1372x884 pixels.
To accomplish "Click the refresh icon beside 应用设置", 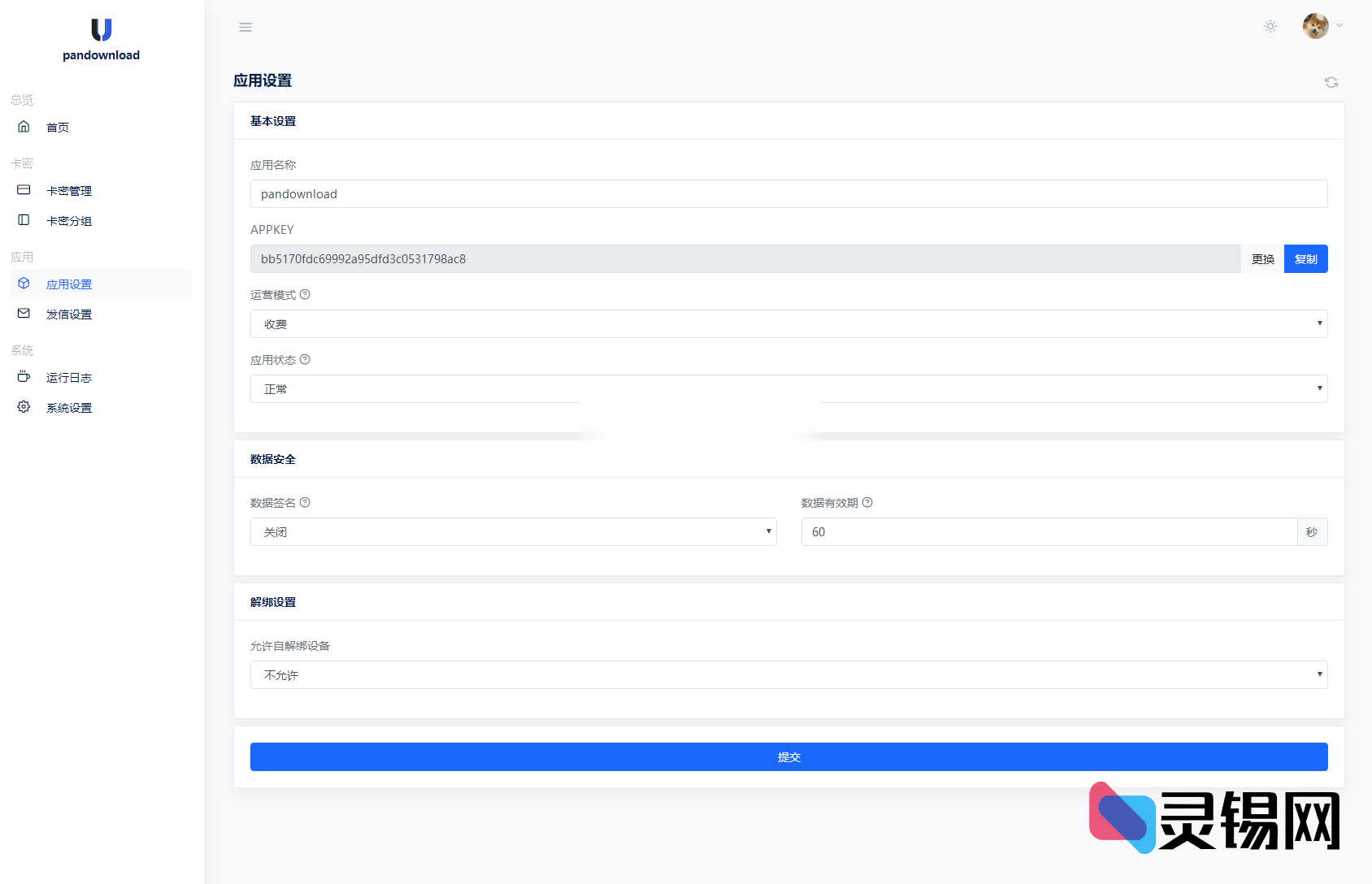I will pyautogui.click(x=1331, y=82).
